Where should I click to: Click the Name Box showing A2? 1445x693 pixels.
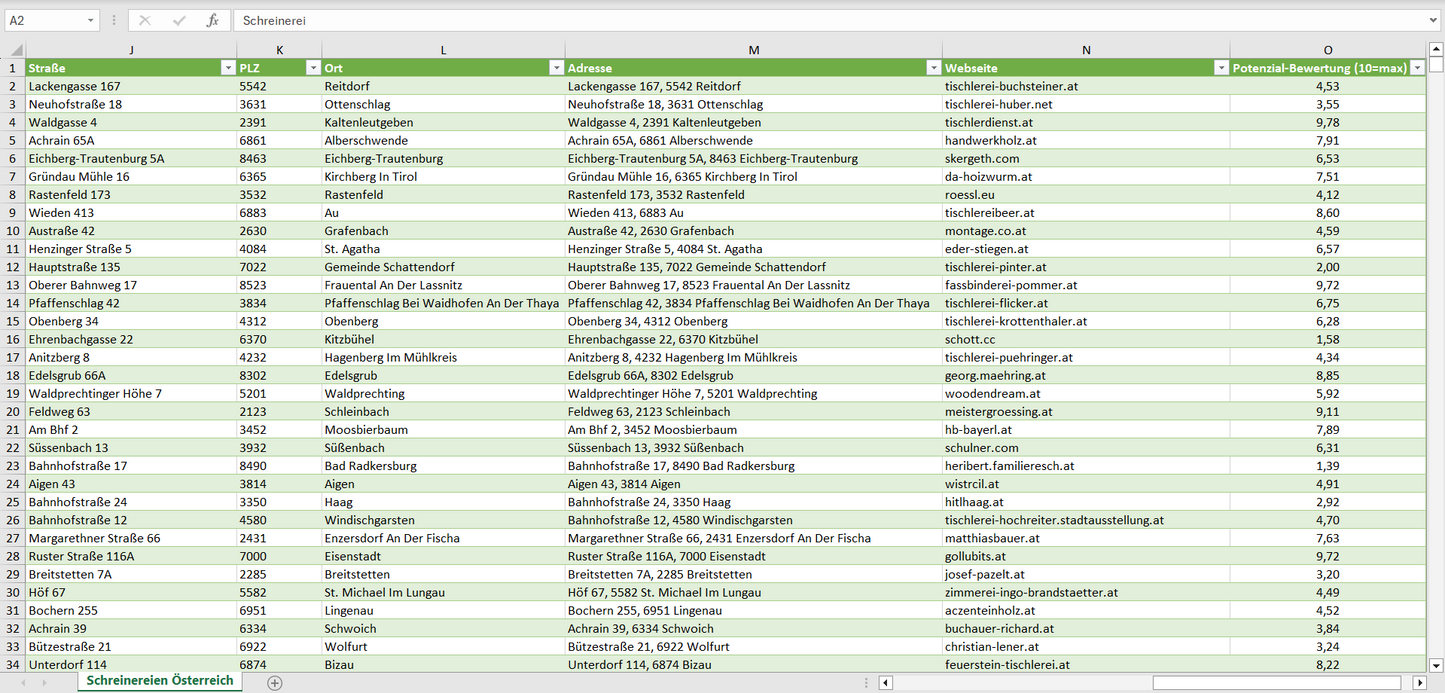click(45, 20)
